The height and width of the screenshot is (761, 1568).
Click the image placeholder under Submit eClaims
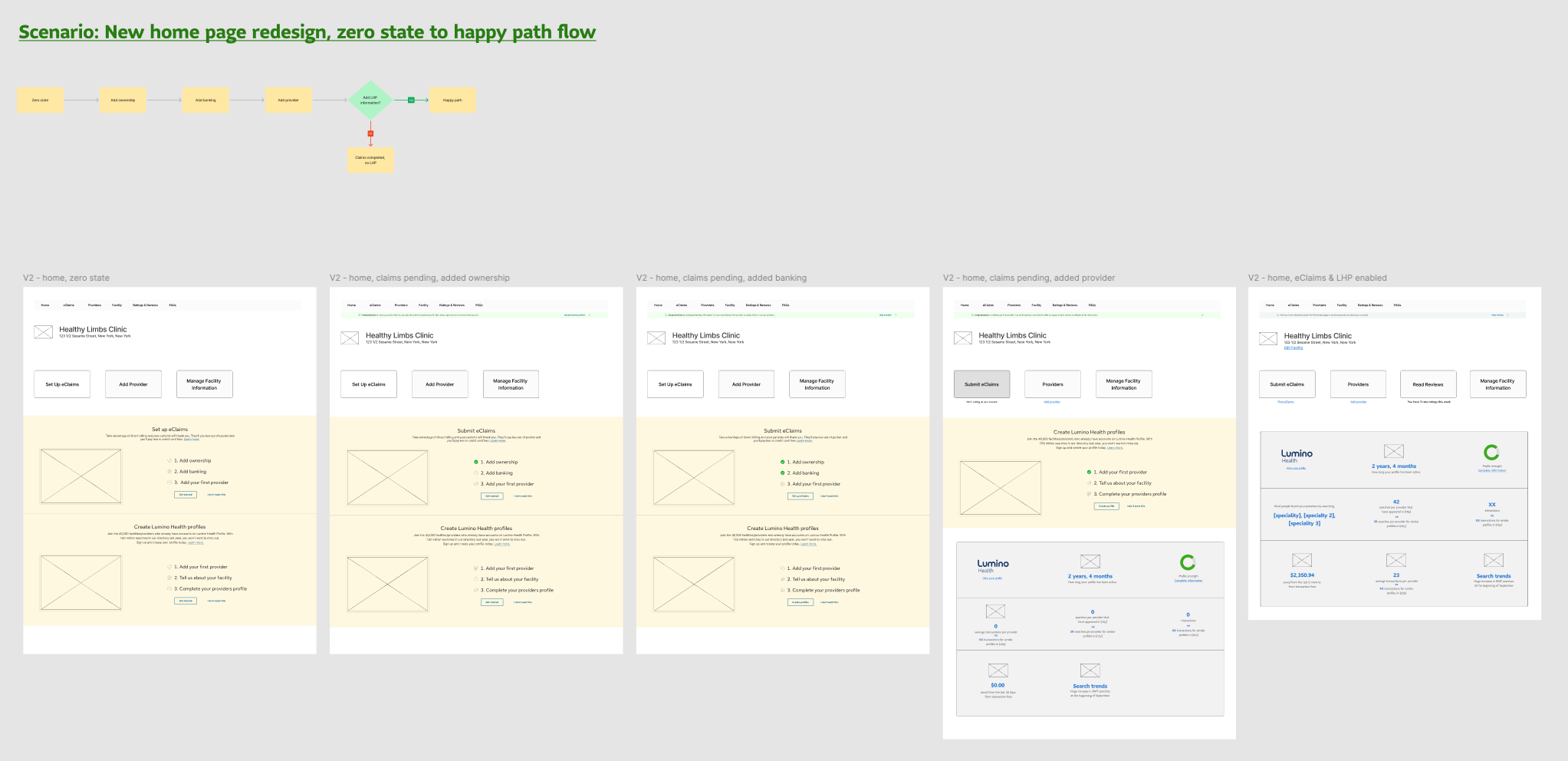[x=388, y=477]
